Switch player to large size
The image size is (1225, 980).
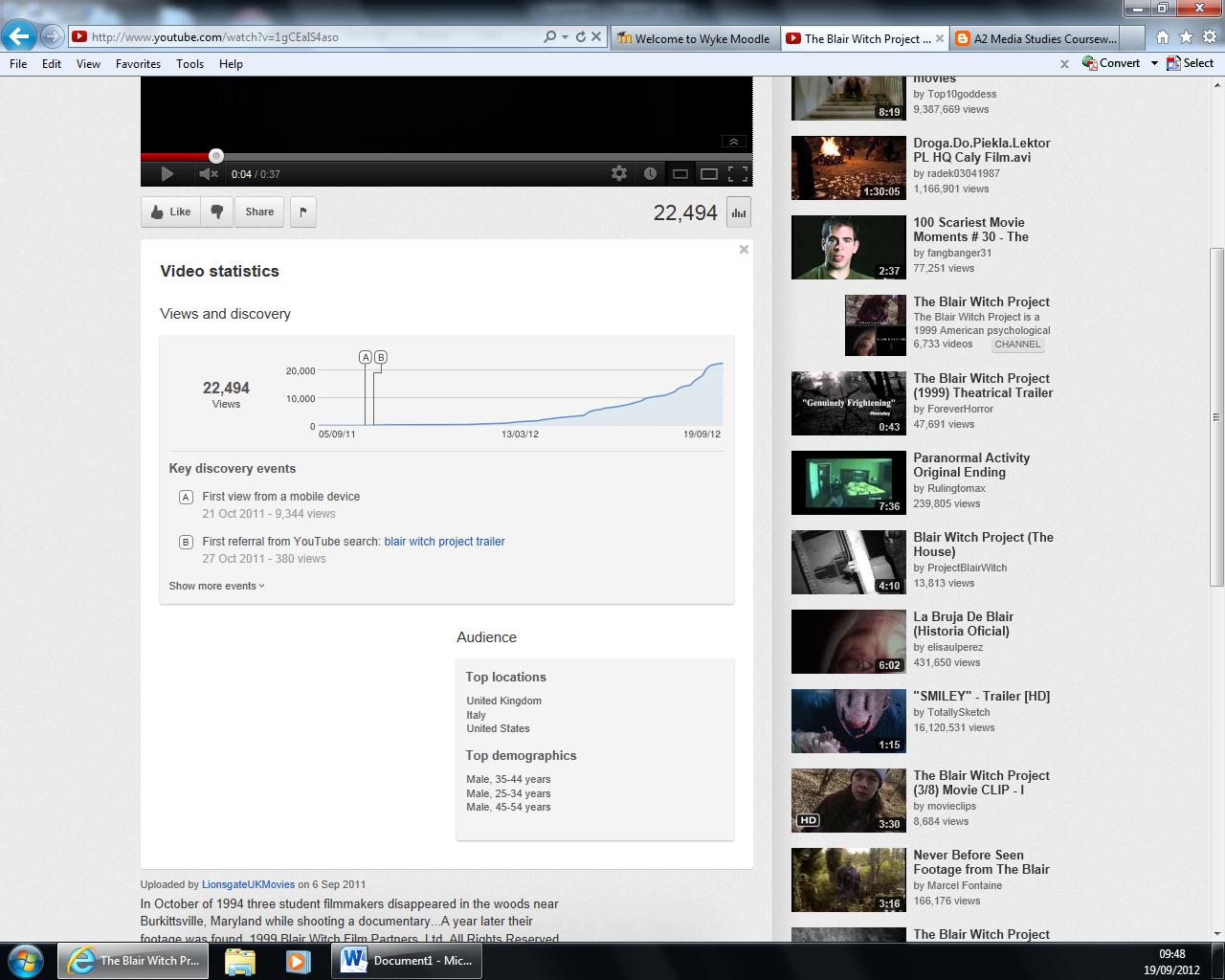[x=709, y=174]
